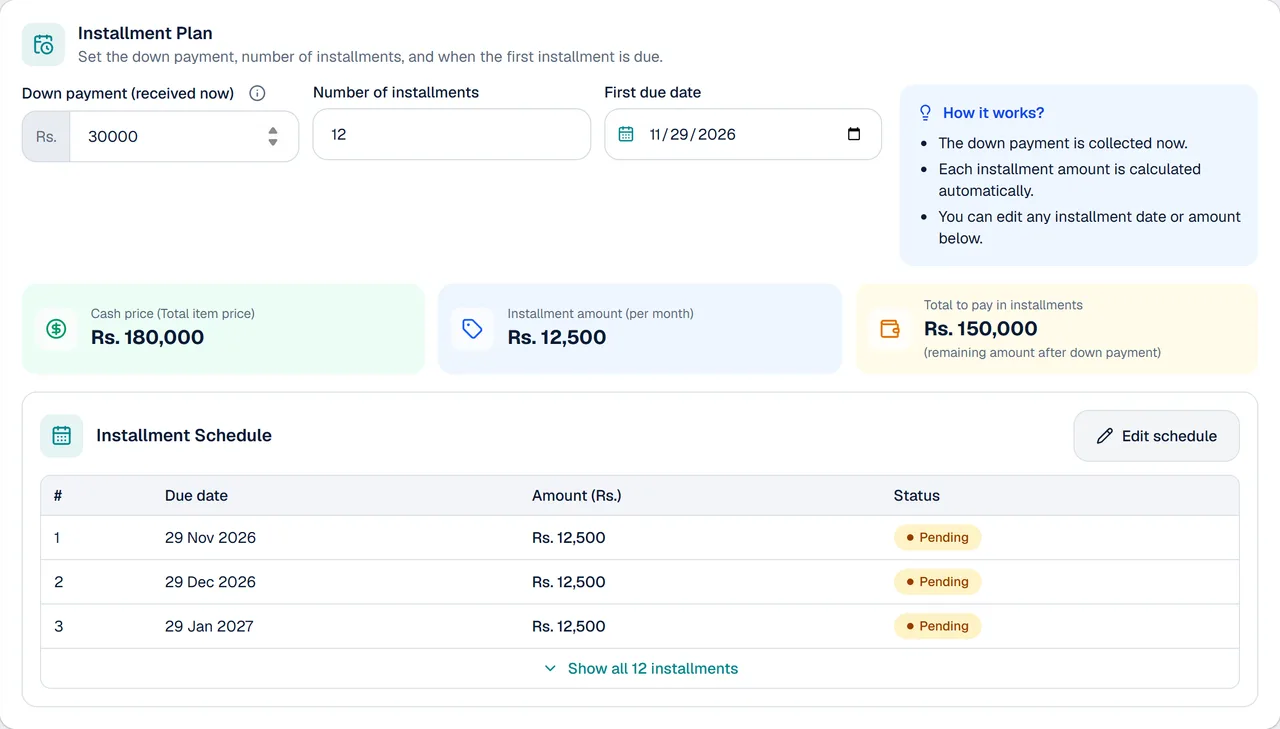Click the How it works? heading link
Screen dimensions: 1280x729
993,113
